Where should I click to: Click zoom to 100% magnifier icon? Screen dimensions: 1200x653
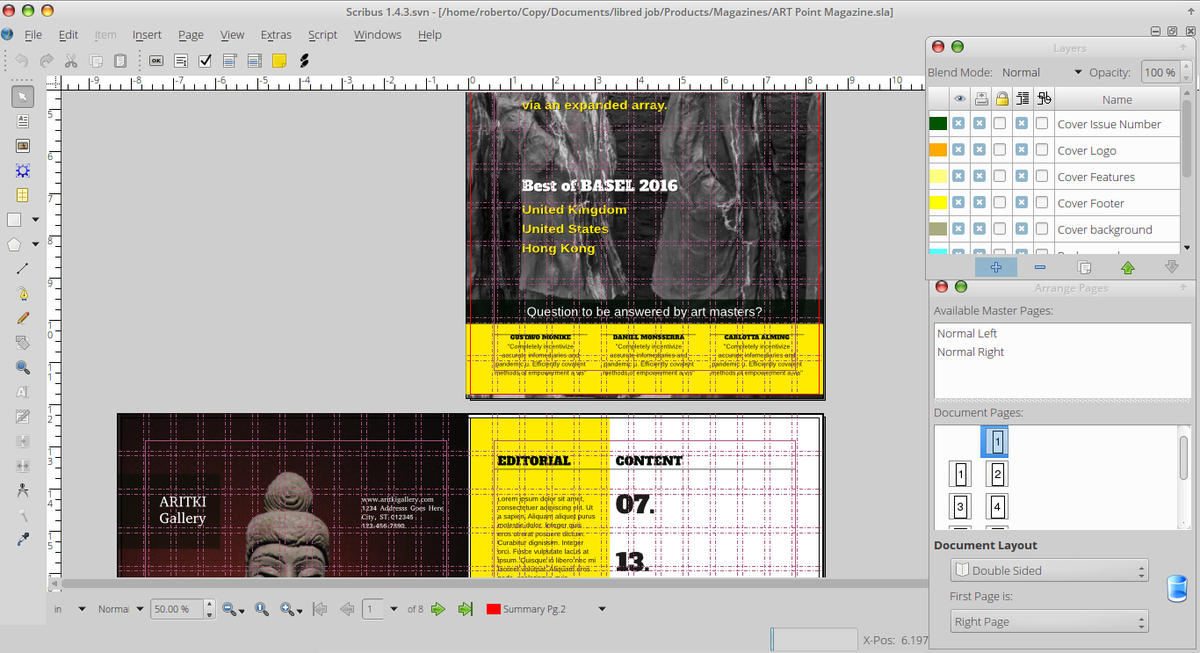(262, 609)
